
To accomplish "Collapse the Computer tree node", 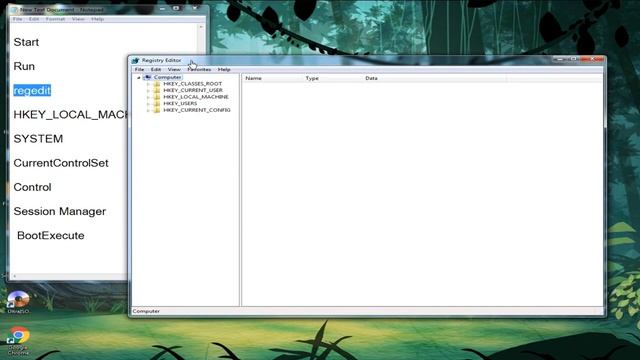I will point(139,77).
